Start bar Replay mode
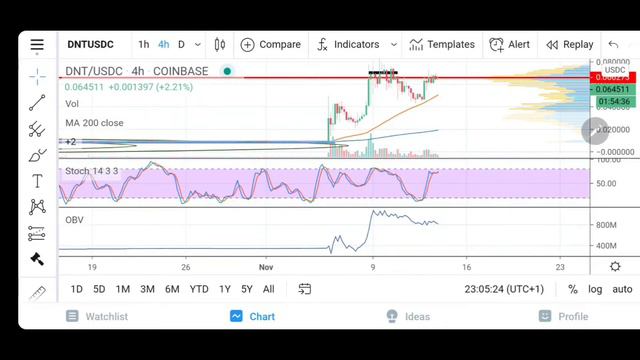This screenshot has height=360, width=640. point(570,44)
